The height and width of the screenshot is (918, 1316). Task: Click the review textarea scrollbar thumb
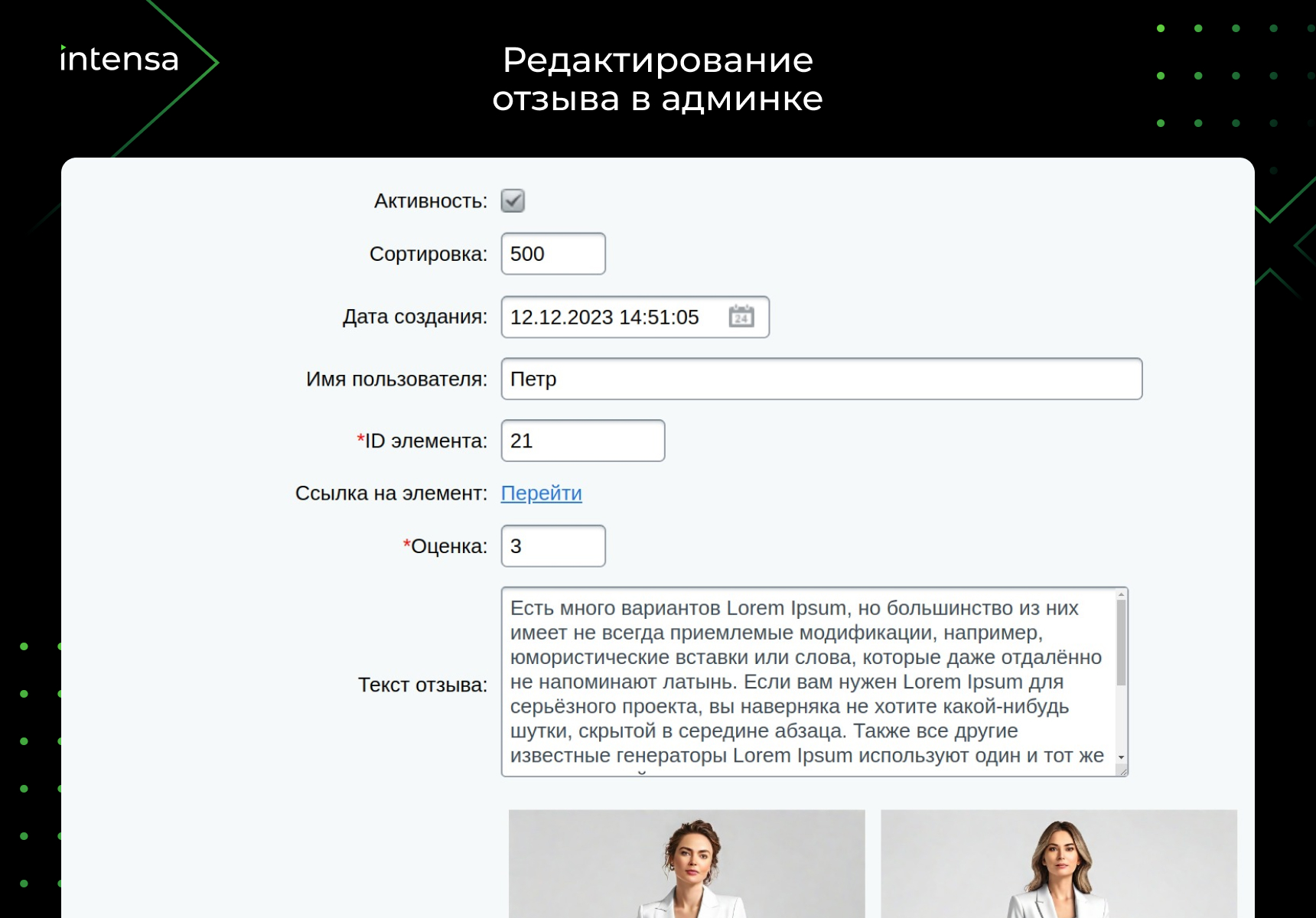click(1121, 643)
